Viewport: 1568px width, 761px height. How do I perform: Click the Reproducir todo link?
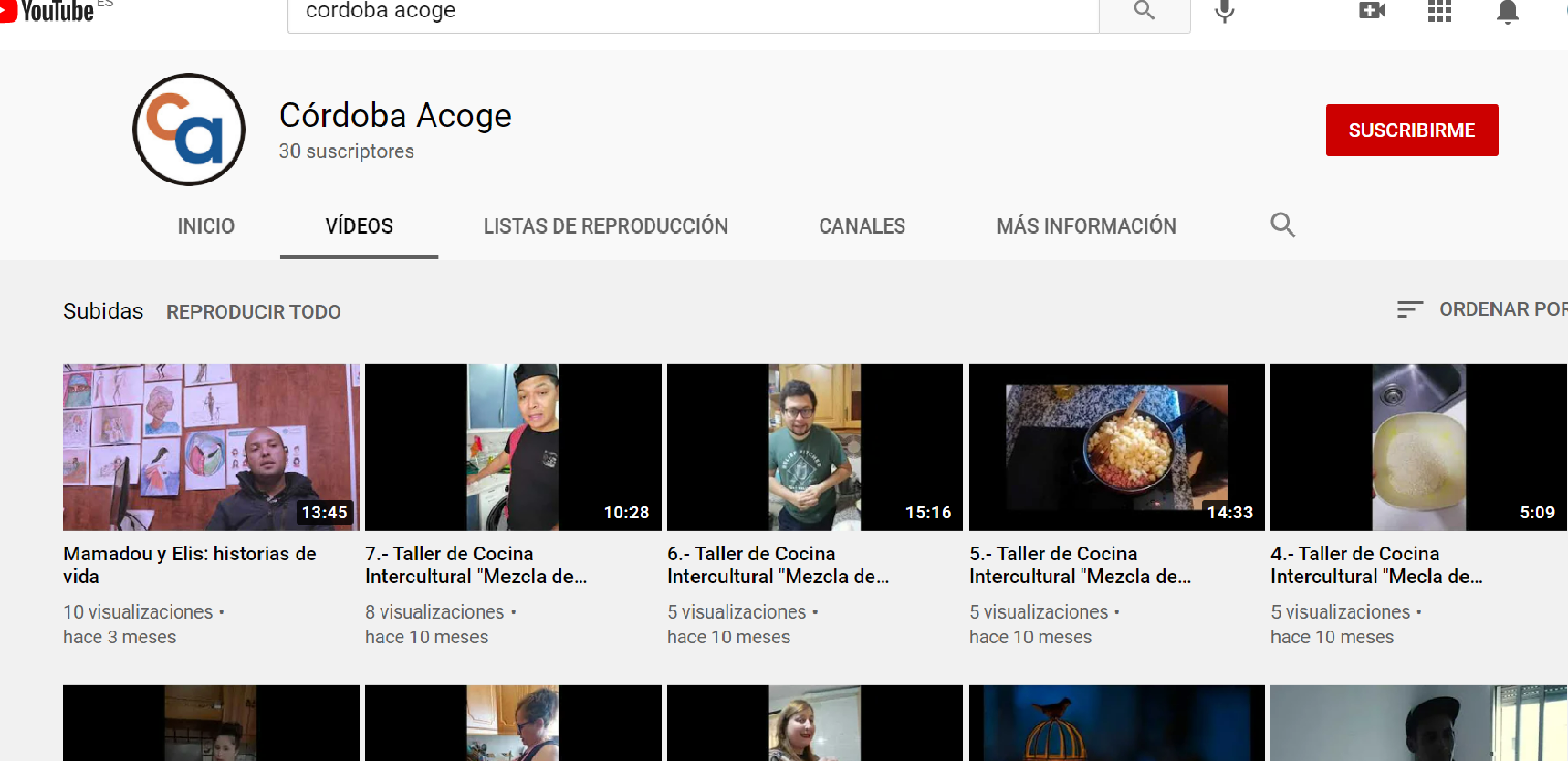tap(253, 312)
